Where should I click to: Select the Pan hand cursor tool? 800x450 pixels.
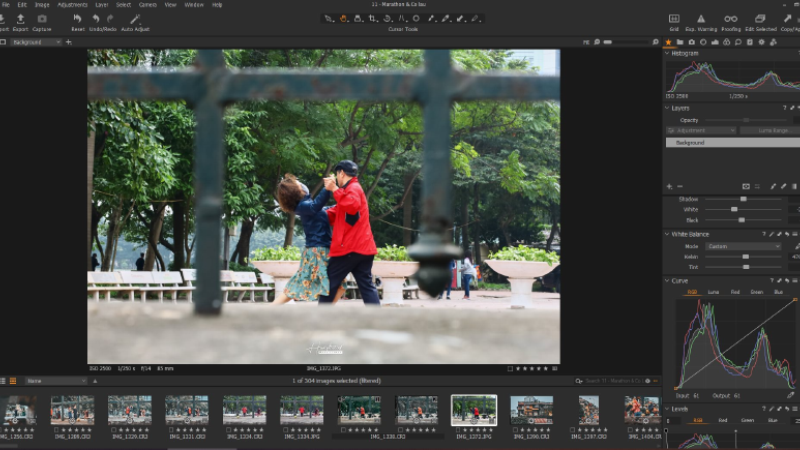coord(343,18)
